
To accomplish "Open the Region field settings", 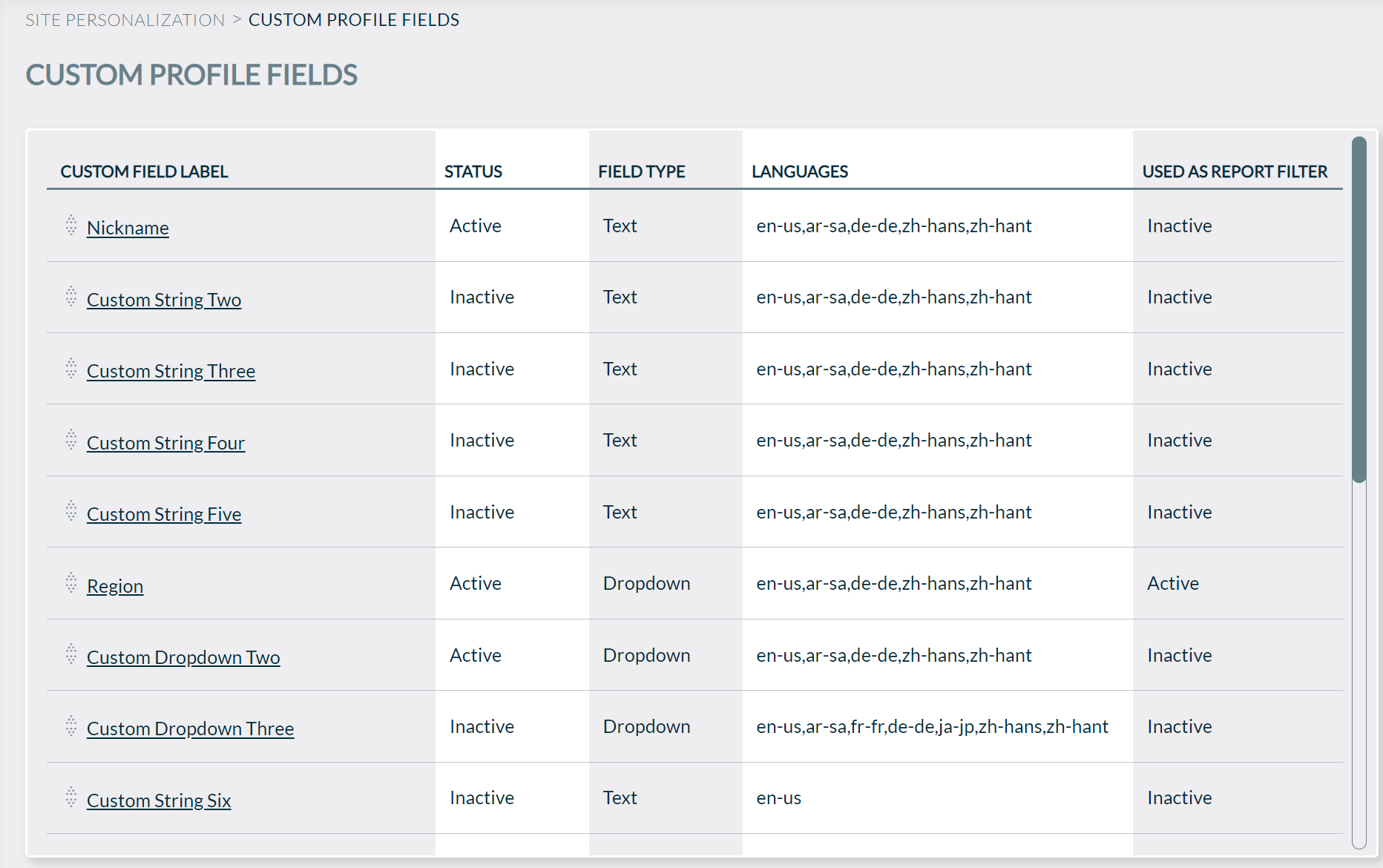I will [115, 586].
